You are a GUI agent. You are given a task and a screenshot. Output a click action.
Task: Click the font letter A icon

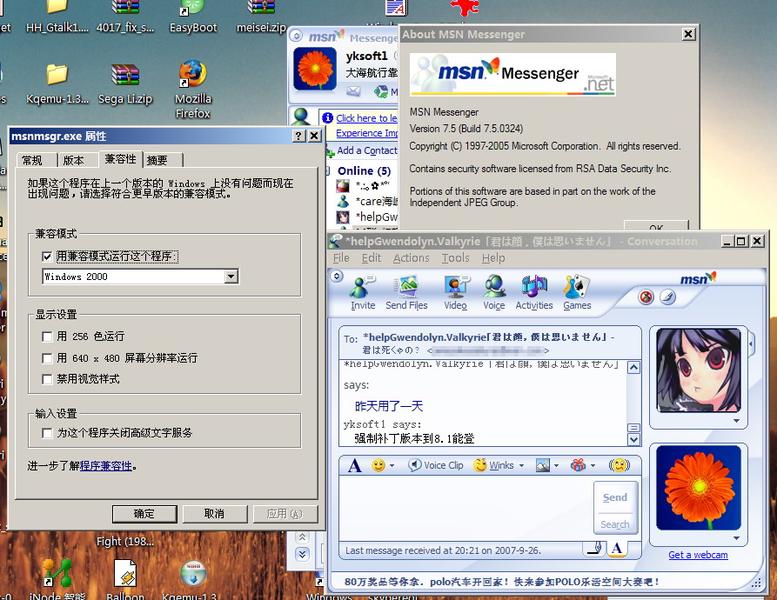[354, 466]
